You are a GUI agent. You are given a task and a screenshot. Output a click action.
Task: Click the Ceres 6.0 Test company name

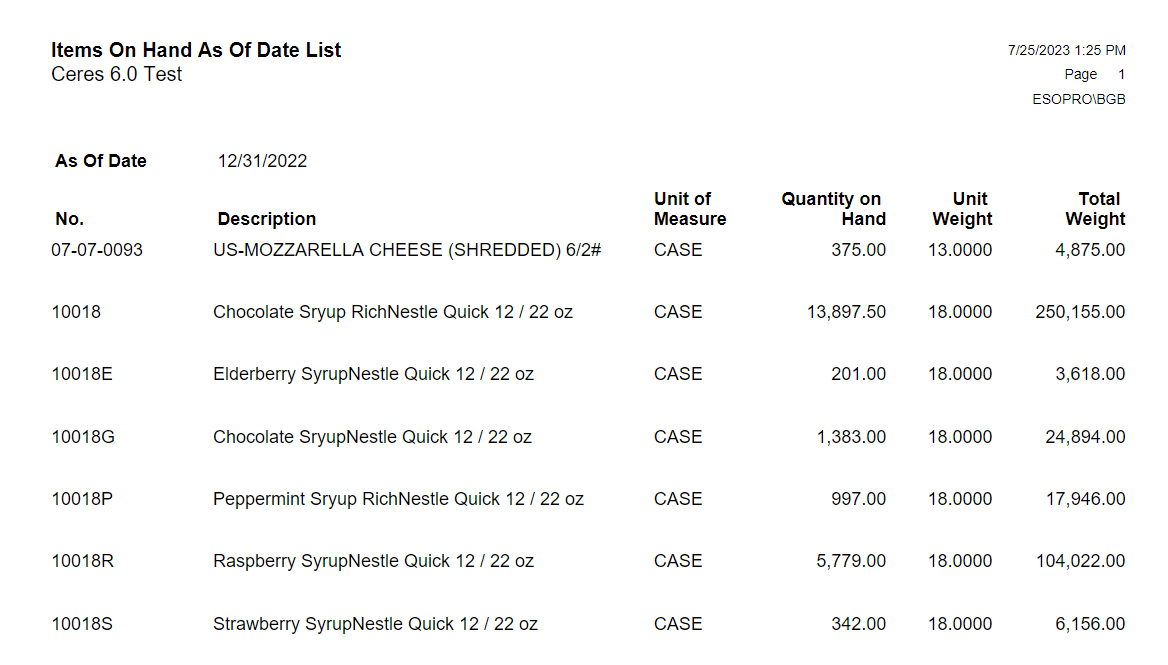pos(117,74)
